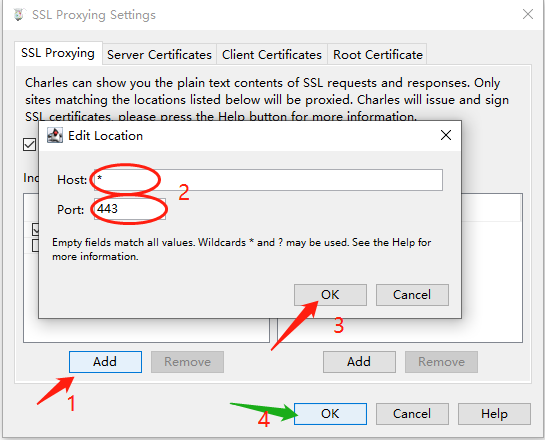This screenshot has width=545, height=440.
Task: Click the Edit Location dialog icon
Action: coord(55,135)
